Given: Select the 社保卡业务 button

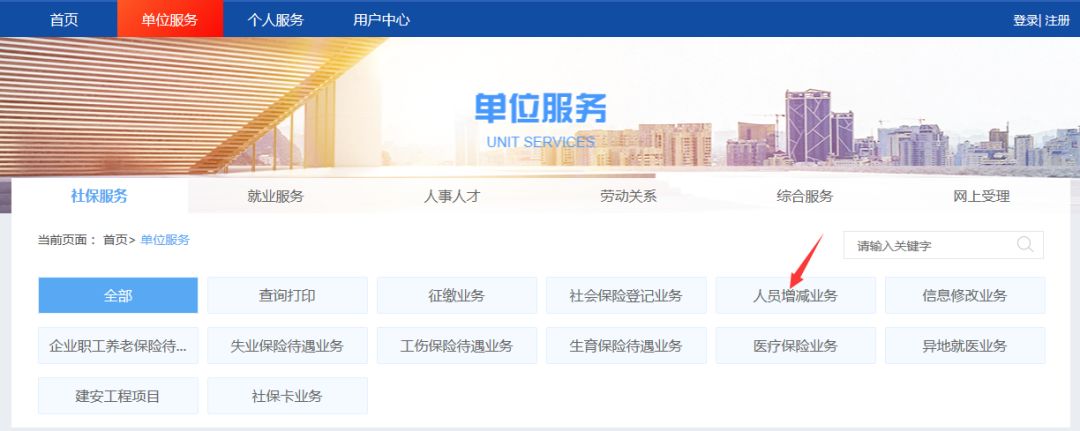Looking at the screenshot, I should coord(287,396).
